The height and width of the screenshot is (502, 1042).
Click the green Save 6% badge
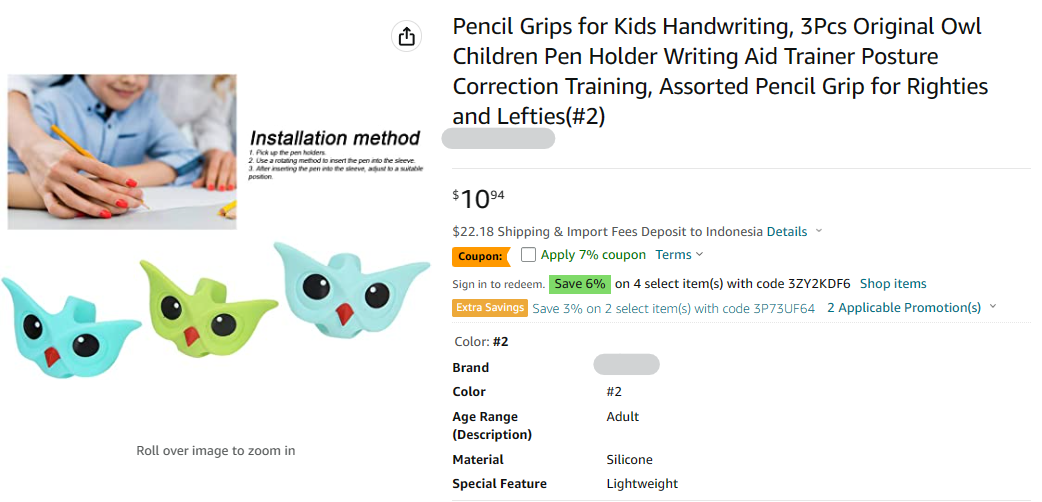[580, 284]
